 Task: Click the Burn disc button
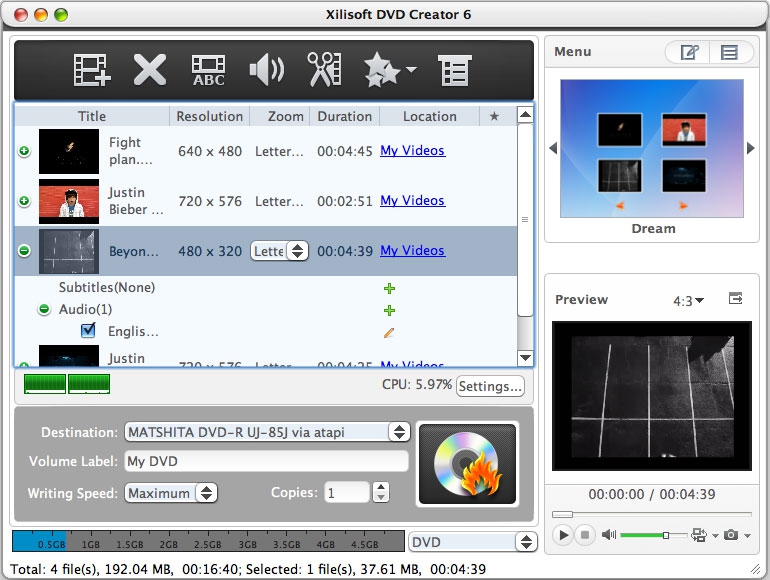pyautogui.click(x=467, y=463)
